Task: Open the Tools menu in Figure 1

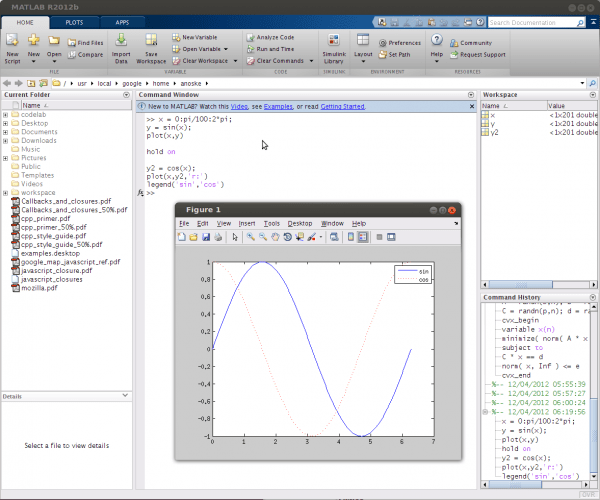Action: click(x=272, y=223)
